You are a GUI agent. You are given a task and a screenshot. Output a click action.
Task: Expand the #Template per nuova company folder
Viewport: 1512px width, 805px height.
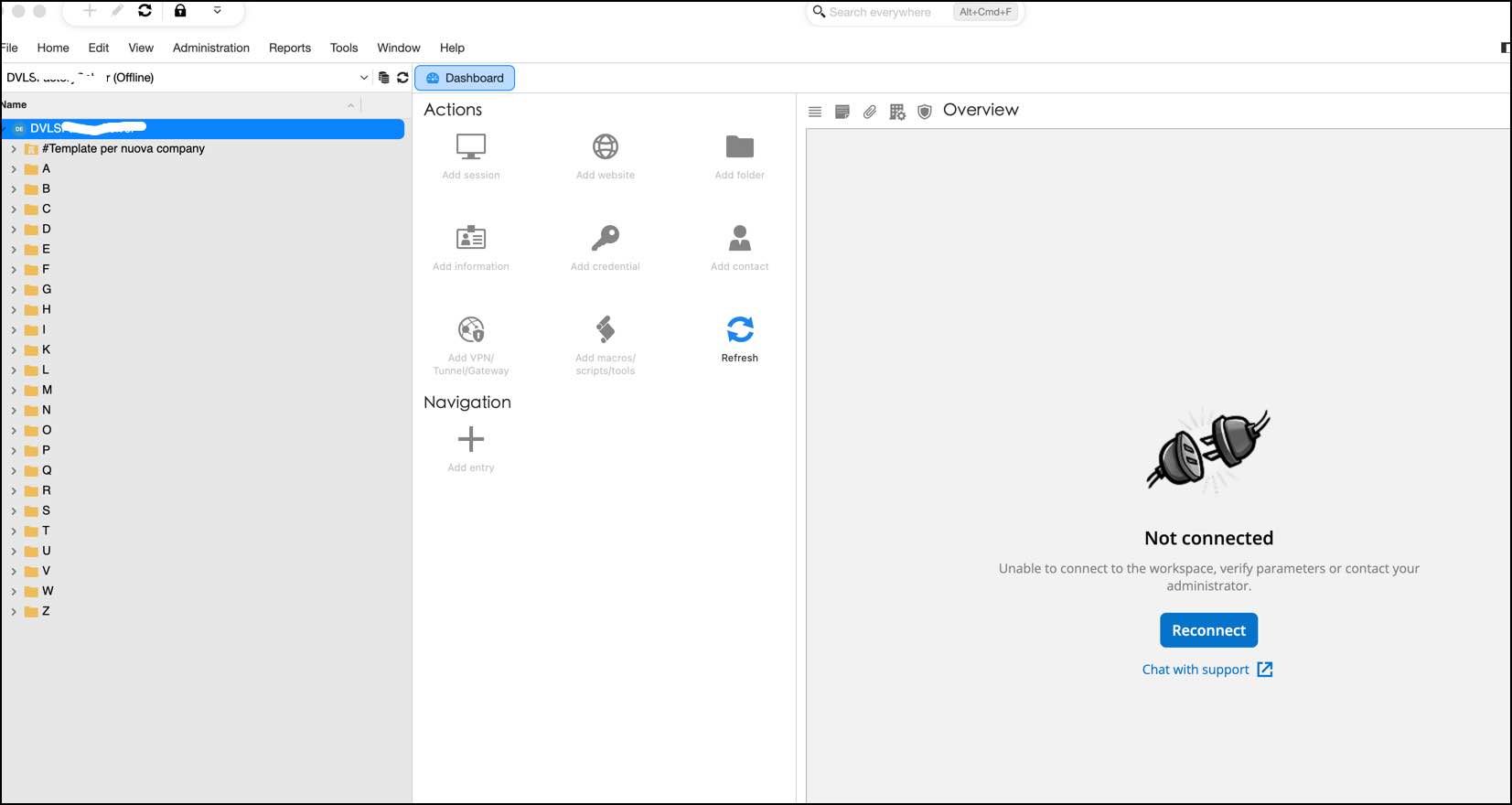(14, 149)
